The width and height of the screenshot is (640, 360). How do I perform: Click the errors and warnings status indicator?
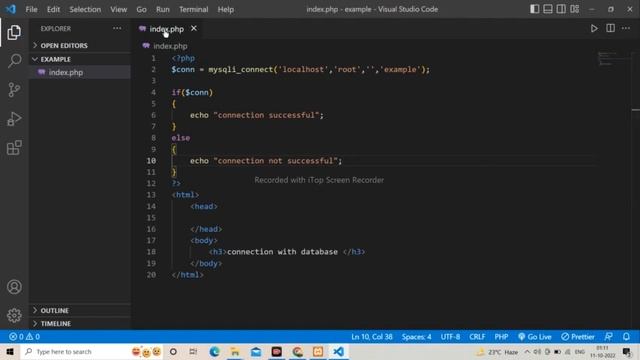click(24, 337)
